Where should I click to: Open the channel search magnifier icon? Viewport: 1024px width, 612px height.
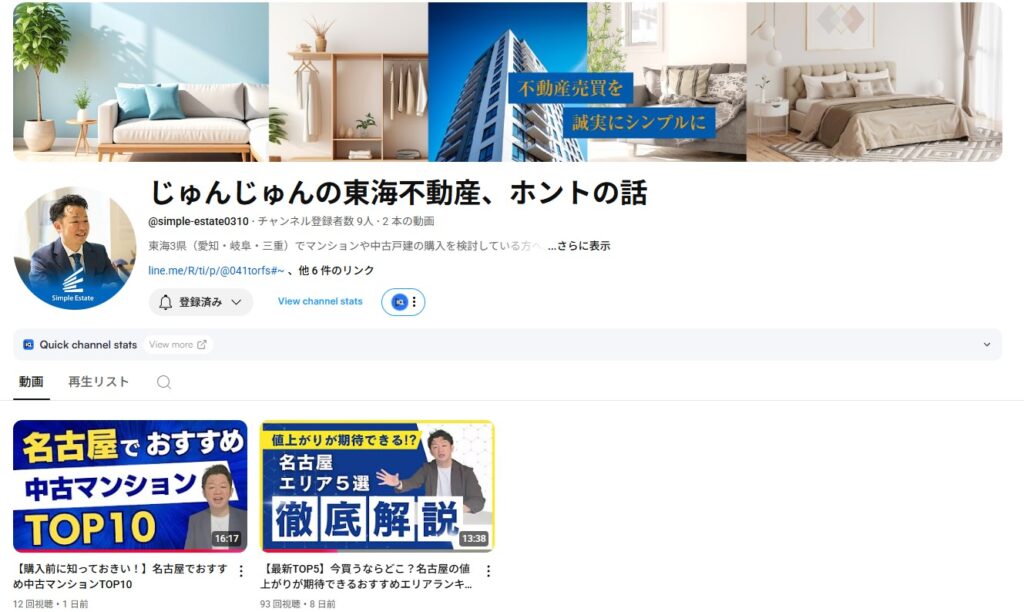(164, 382)
